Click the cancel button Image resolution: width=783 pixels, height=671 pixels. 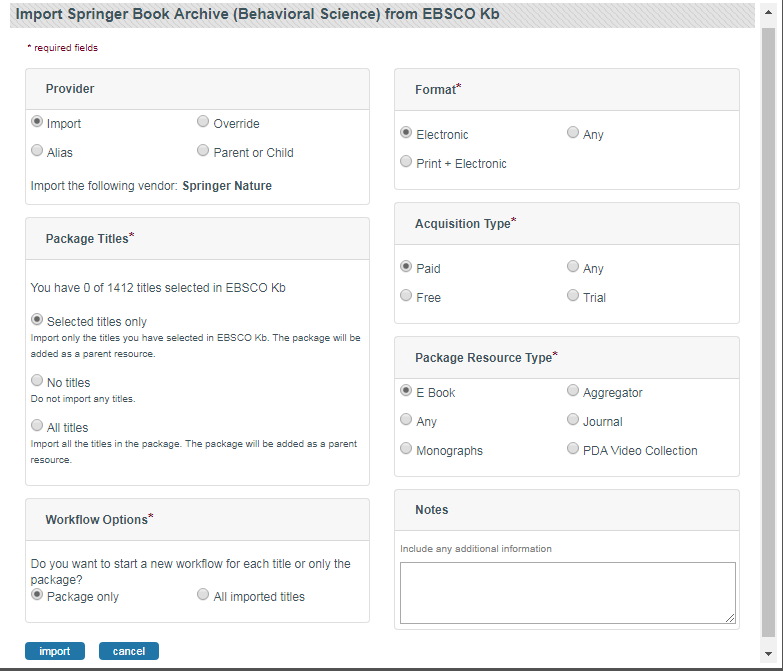(129, 651)
